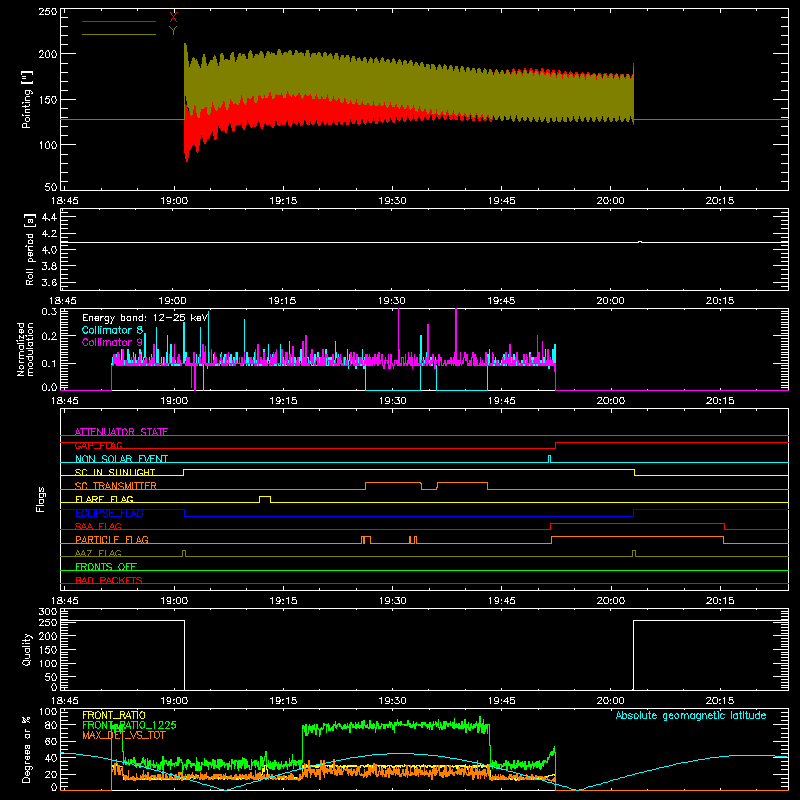This screenshot has width=800, height=800.
Task: Click the 0.3 tick on modulation axis
Action: 49,311
